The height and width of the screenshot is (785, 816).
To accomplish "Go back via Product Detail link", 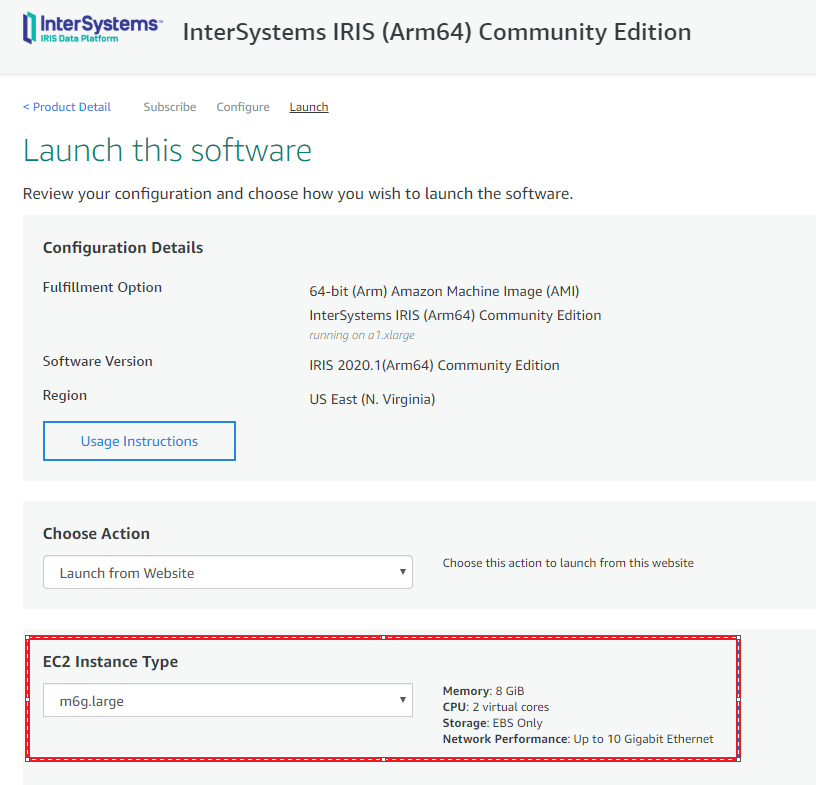I will click(x=67, y=107).
